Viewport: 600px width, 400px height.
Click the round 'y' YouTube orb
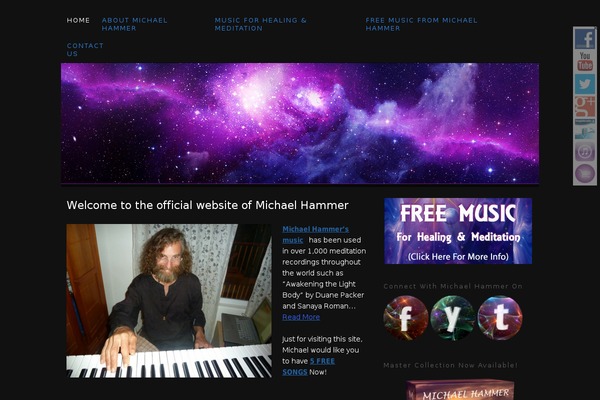453,318
